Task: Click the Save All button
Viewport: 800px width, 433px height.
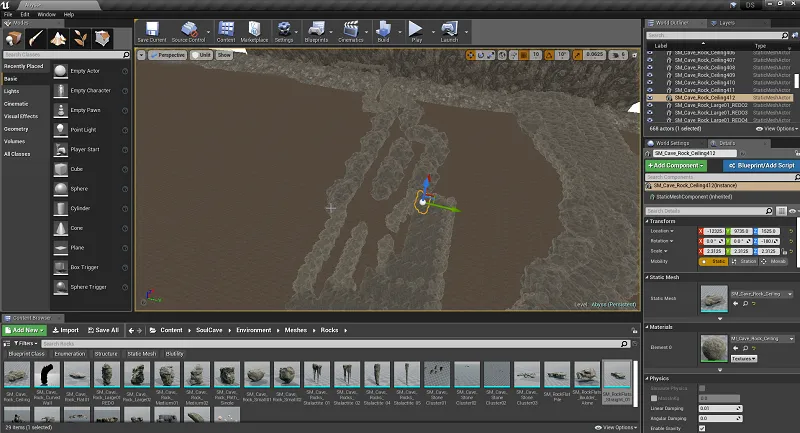Action: [103, 330]
